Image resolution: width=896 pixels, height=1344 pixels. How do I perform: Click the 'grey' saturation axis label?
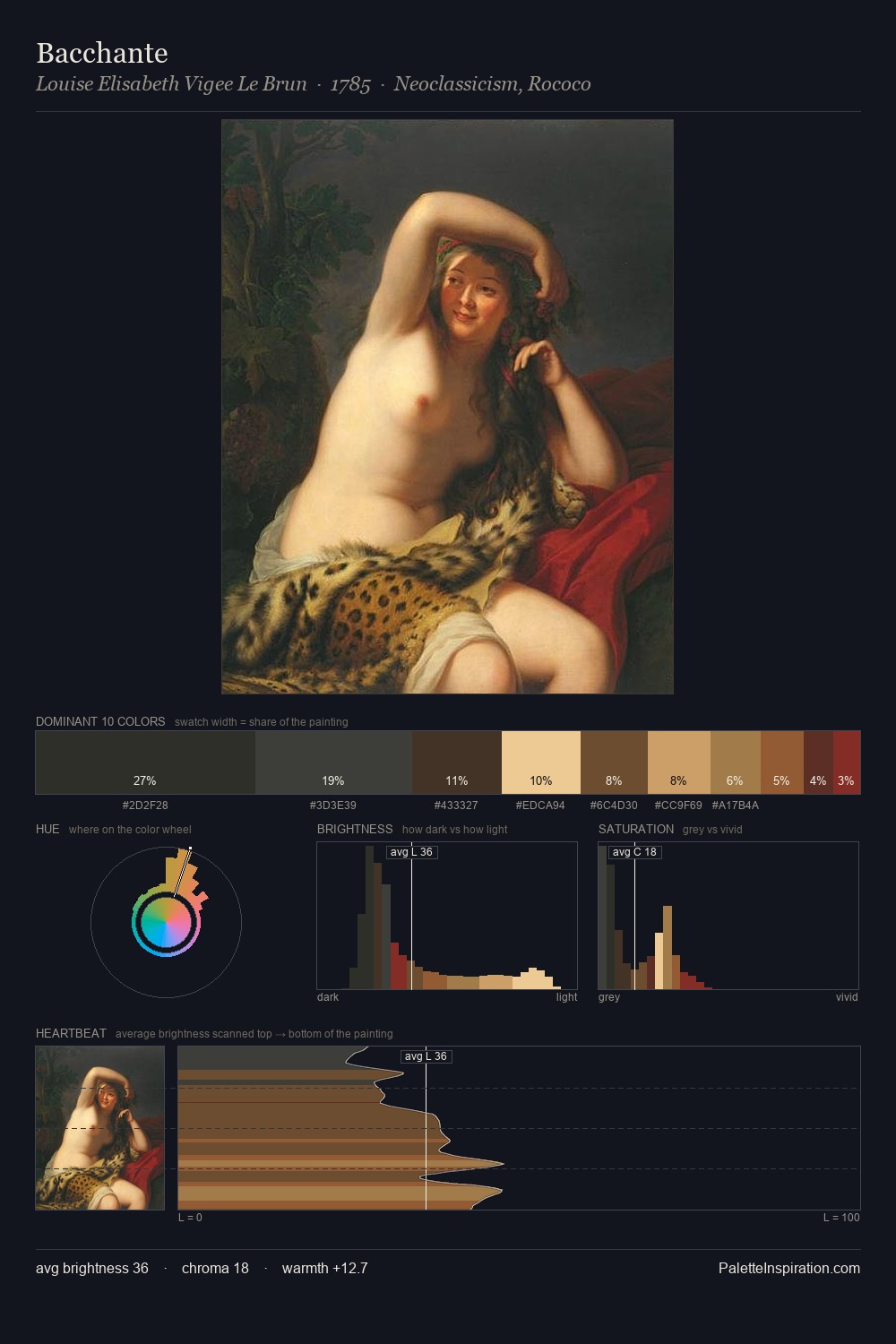point(609,997)
